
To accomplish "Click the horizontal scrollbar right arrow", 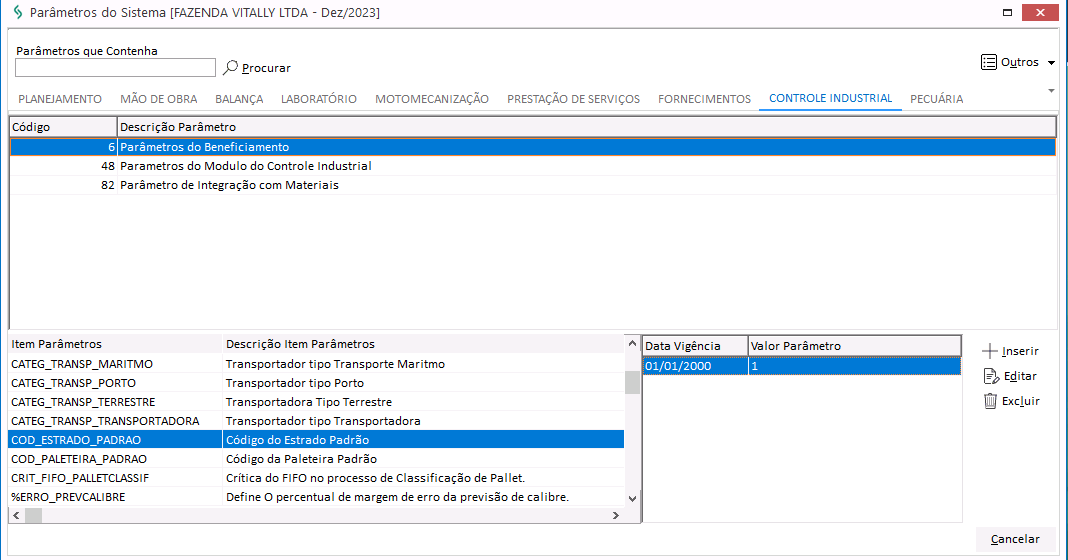I will pyautogui.click(x=616, y=516).
